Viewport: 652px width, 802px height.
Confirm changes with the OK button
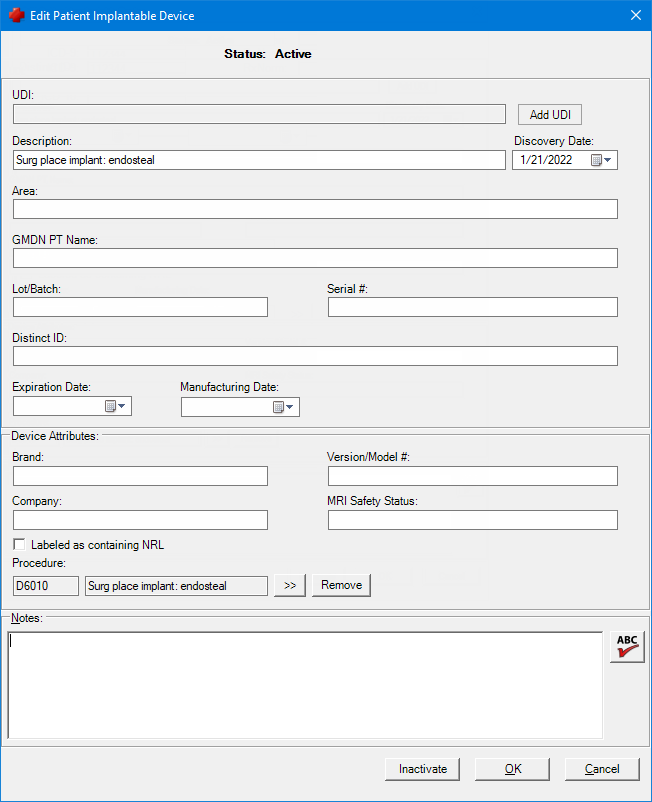(x=512, y=769)
